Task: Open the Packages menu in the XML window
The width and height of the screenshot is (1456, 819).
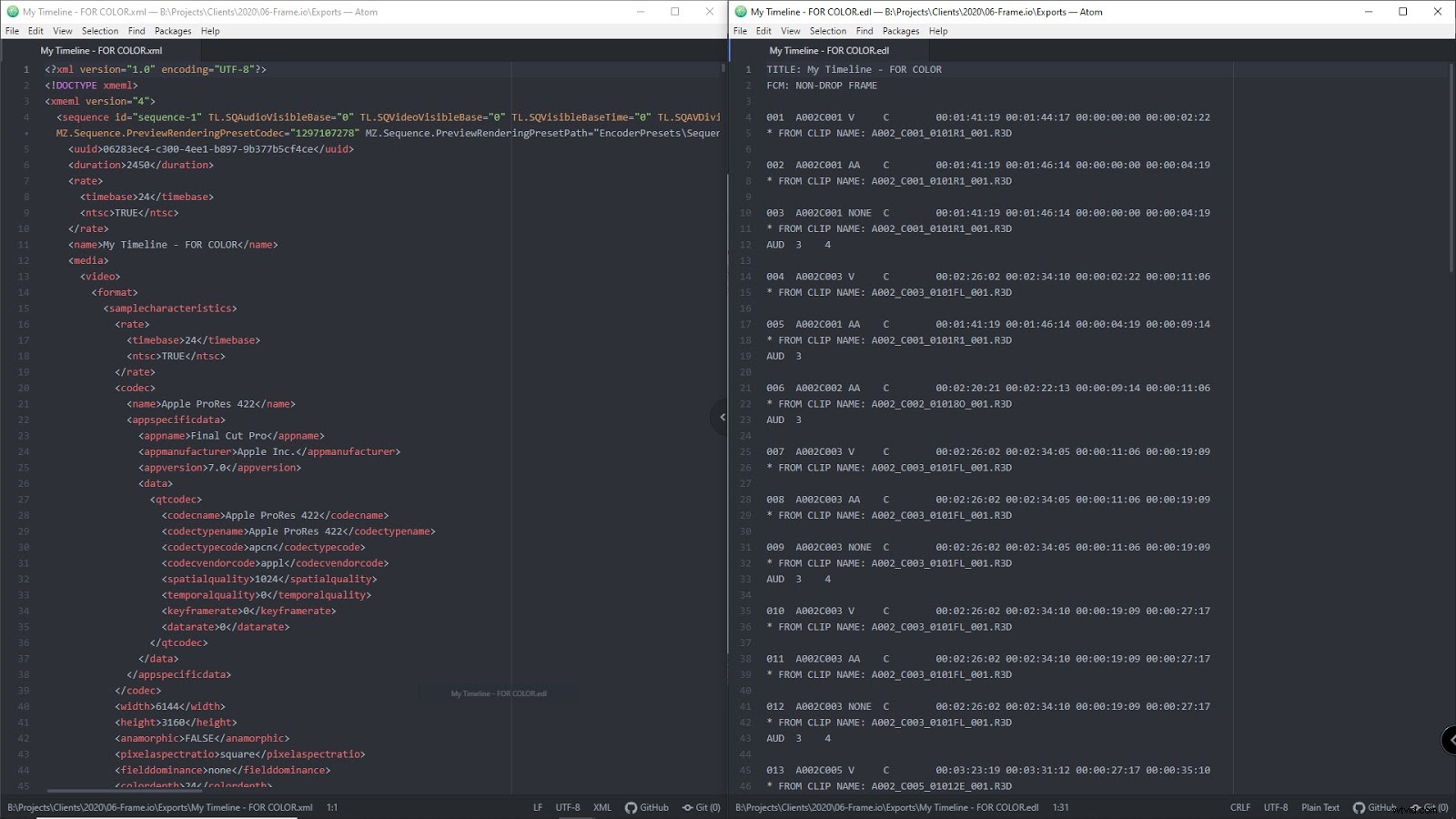Action: (x=173, y=31)
